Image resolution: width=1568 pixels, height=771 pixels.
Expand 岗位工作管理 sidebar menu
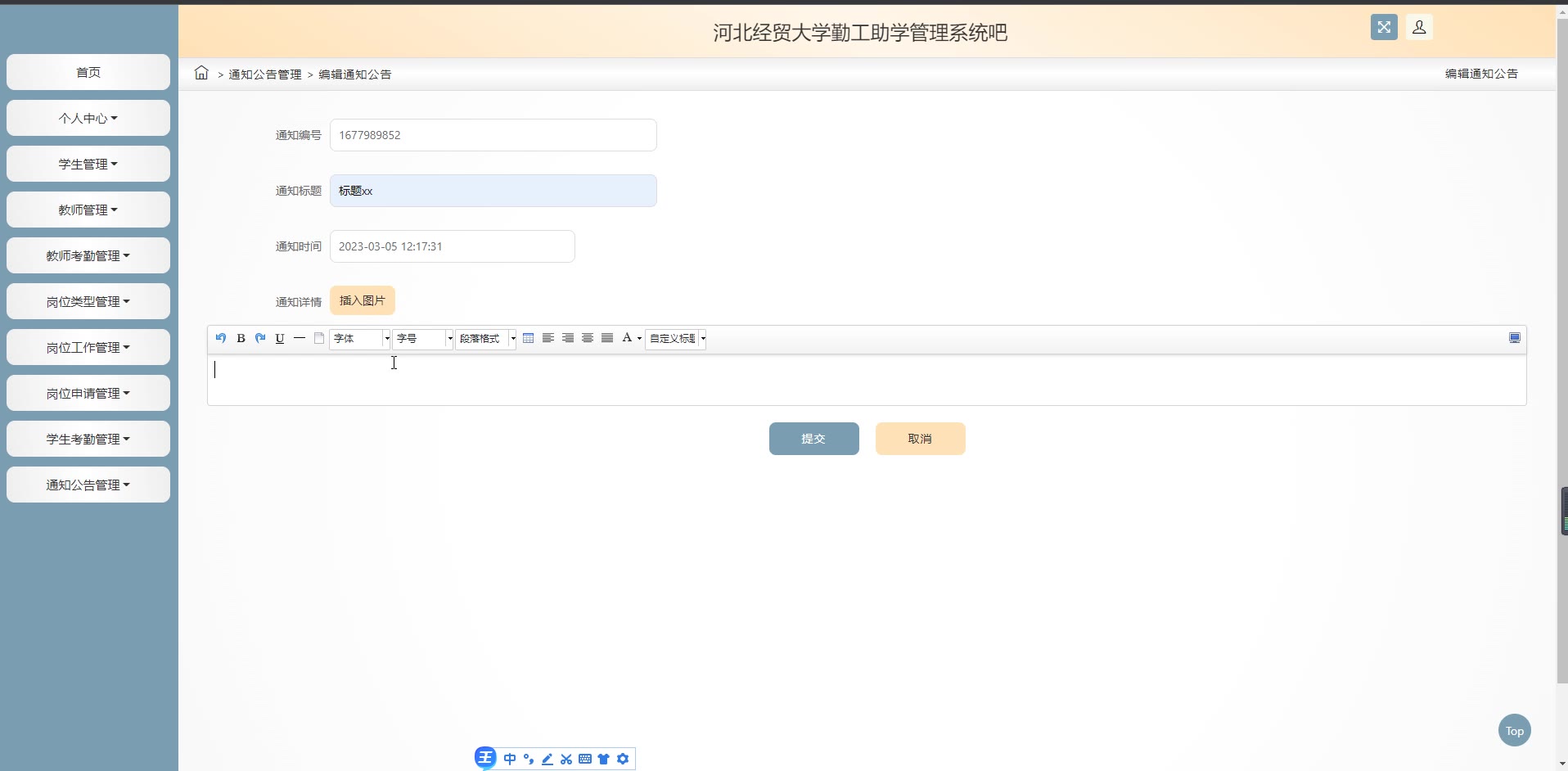[x=88, y=347]
